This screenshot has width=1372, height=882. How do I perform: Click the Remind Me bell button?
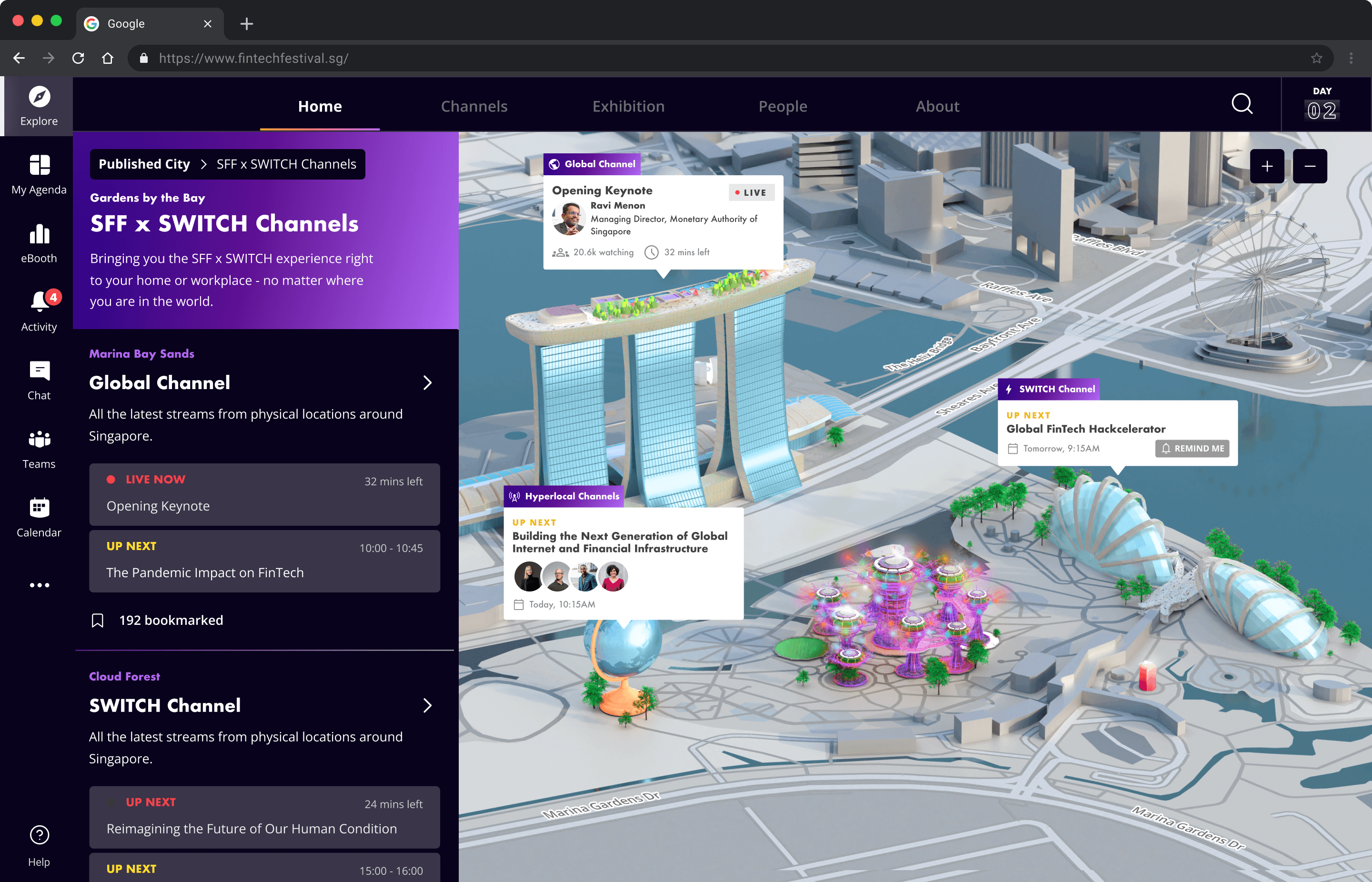pyautogui.click(x=1191, y=449)
